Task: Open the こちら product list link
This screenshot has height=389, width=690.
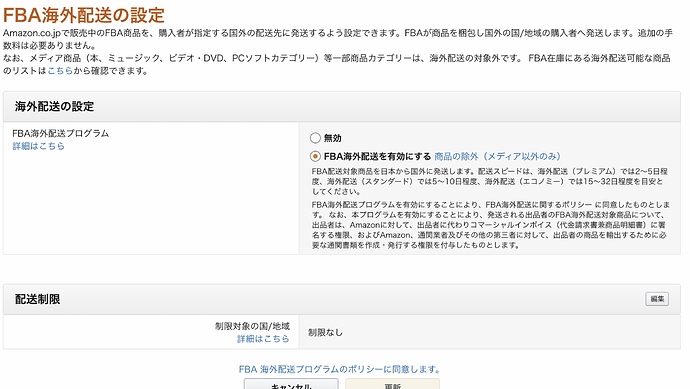Action: coord(60,71)
